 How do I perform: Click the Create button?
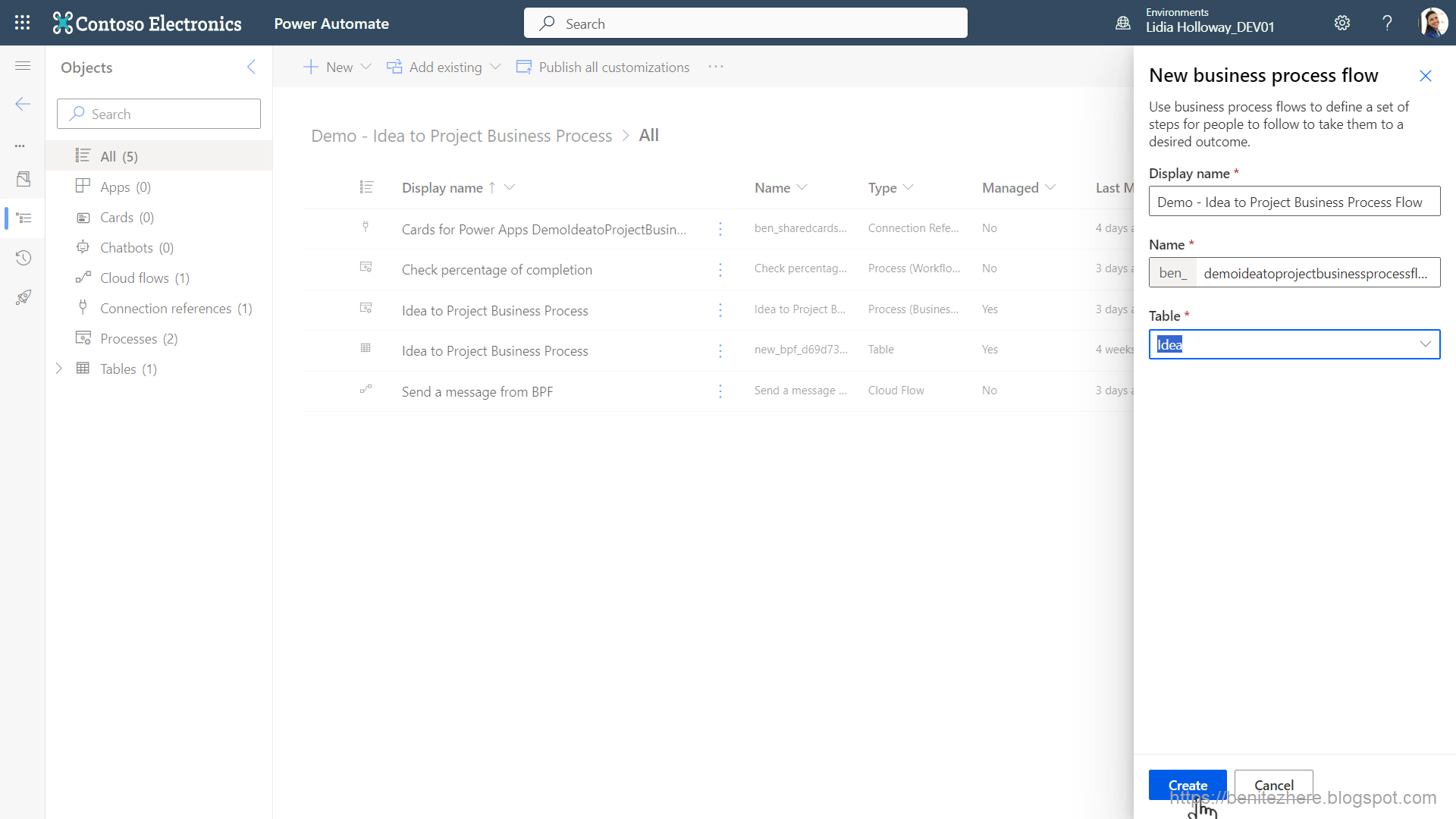[x=1187, y=785]
